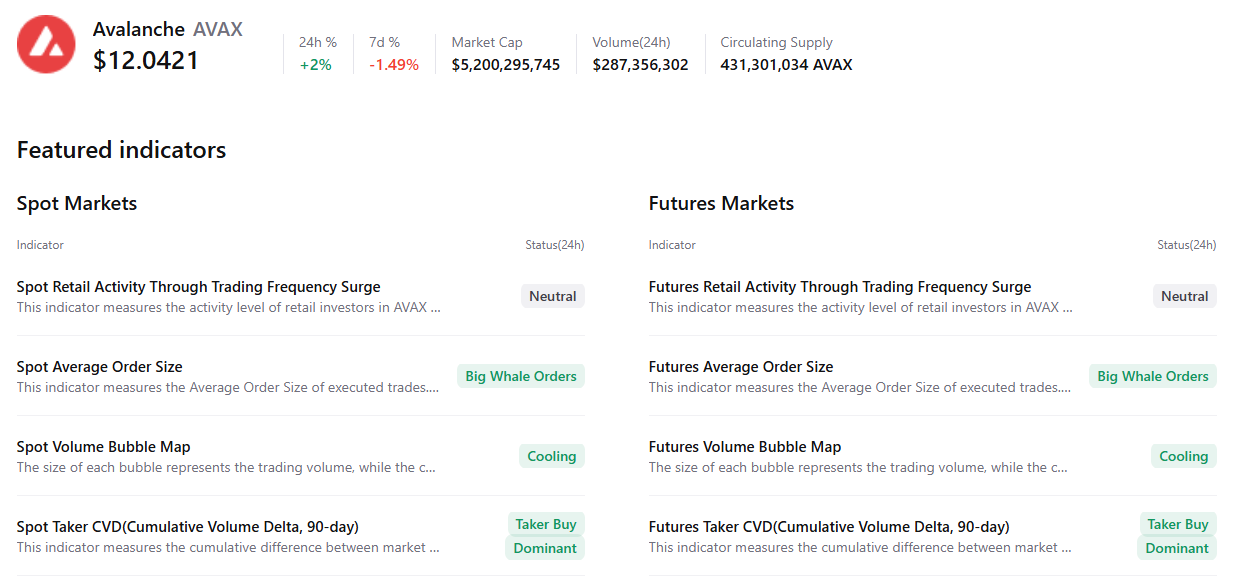
Task: Open Spot Taker CVD 90-day indicator
Action: click(187, 527)
